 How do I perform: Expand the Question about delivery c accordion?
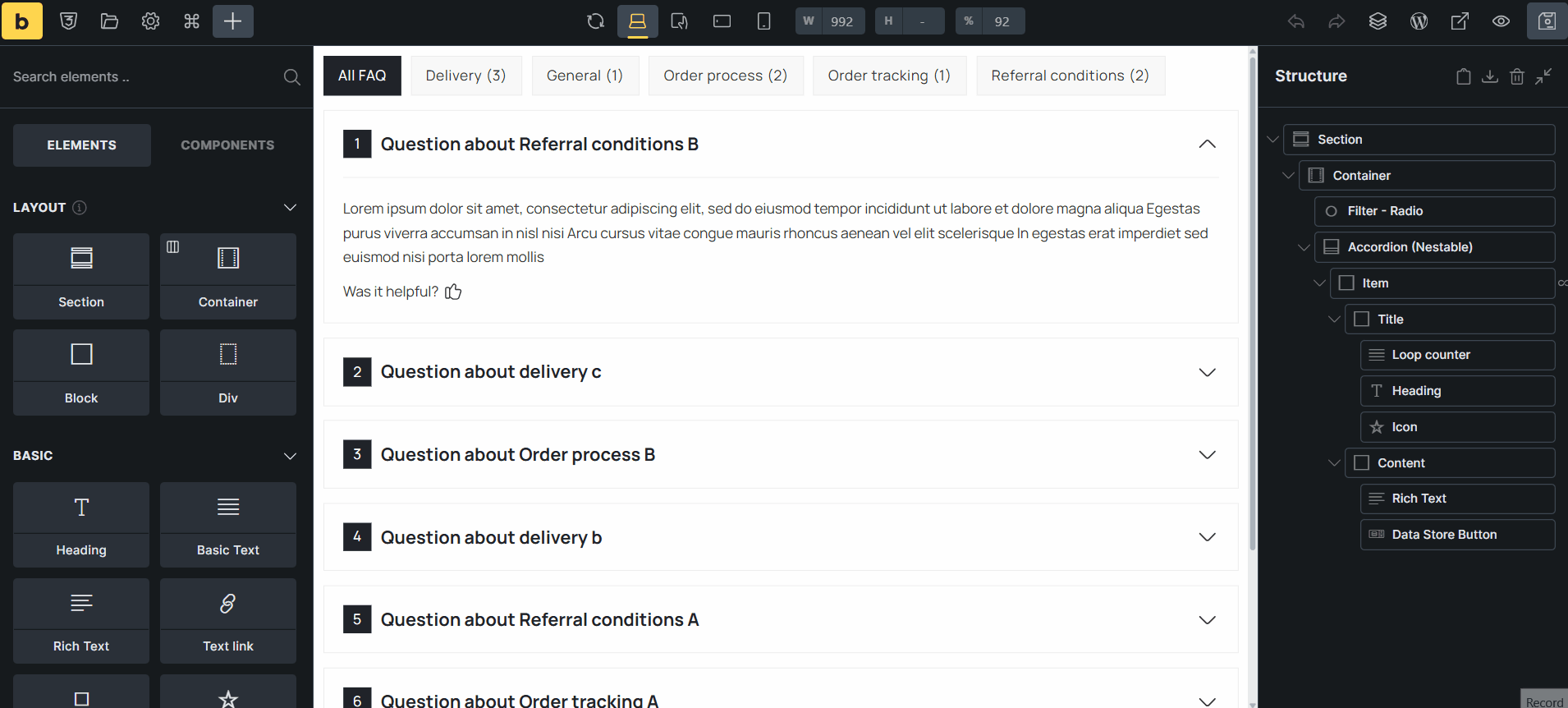click(1207, 372)
